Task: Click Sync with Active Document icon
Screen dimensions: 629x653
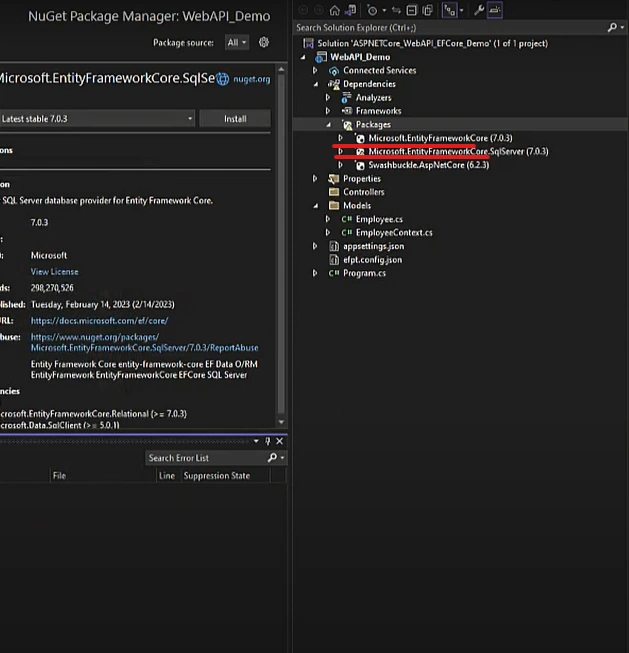Action: coord(396,10)
